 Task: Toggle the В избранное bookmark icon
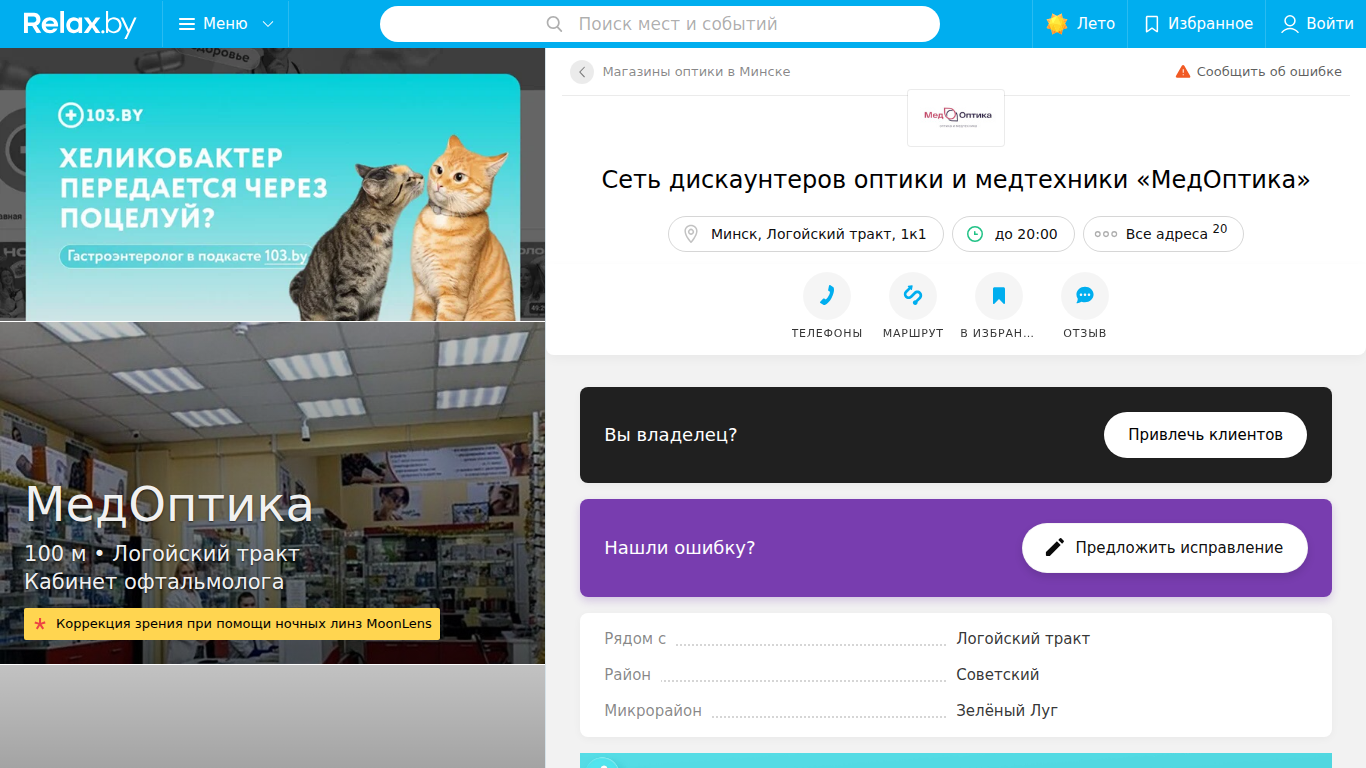[999, 296]
